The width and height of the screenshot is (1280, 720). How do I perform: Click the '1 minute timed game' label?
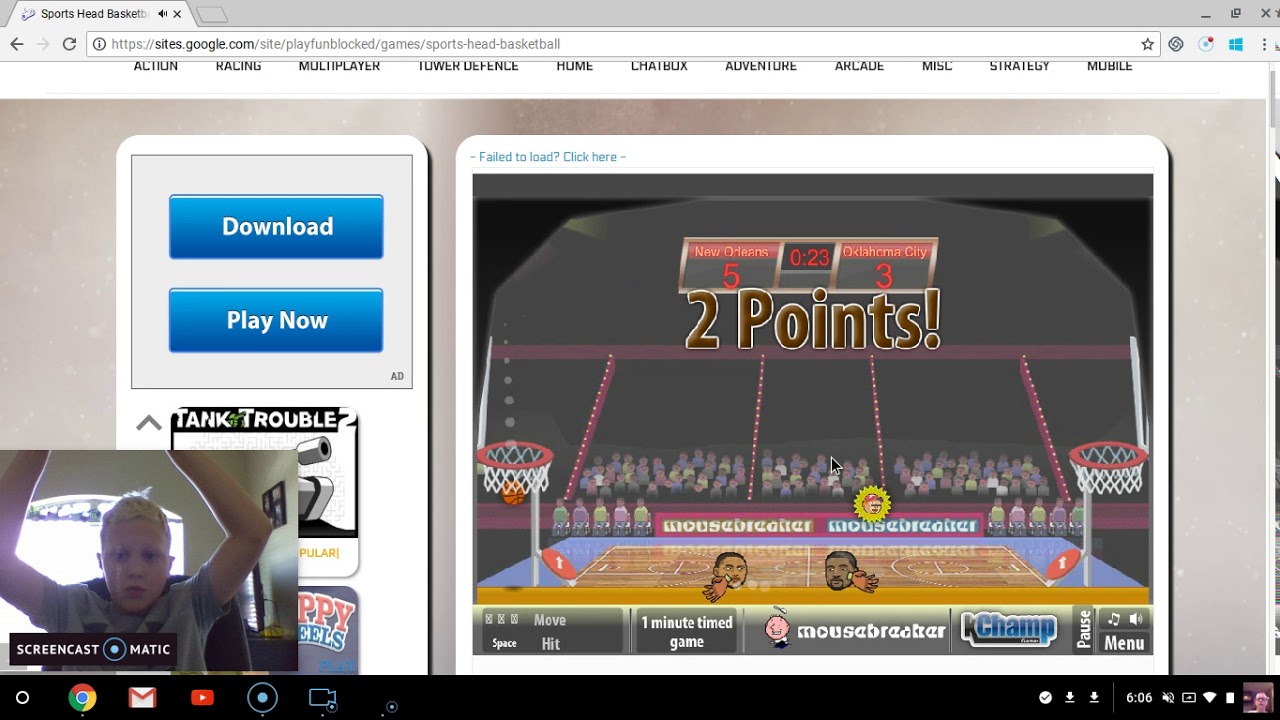(687, 632)
